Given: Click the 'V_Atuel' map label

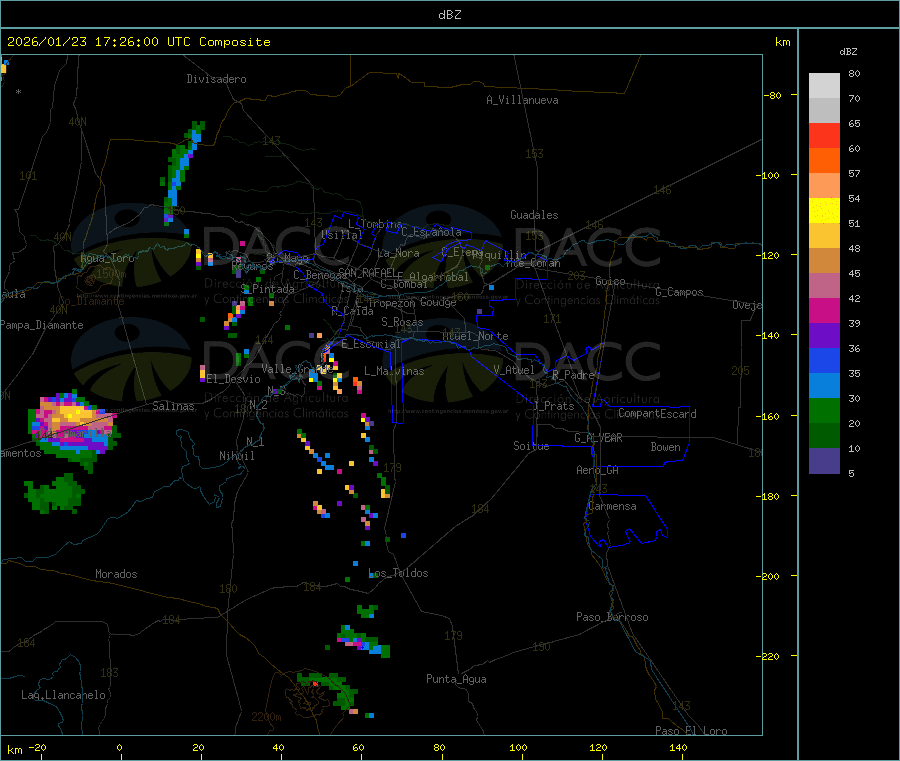Looking at the screenshot, I should click(x=514, y=370).
